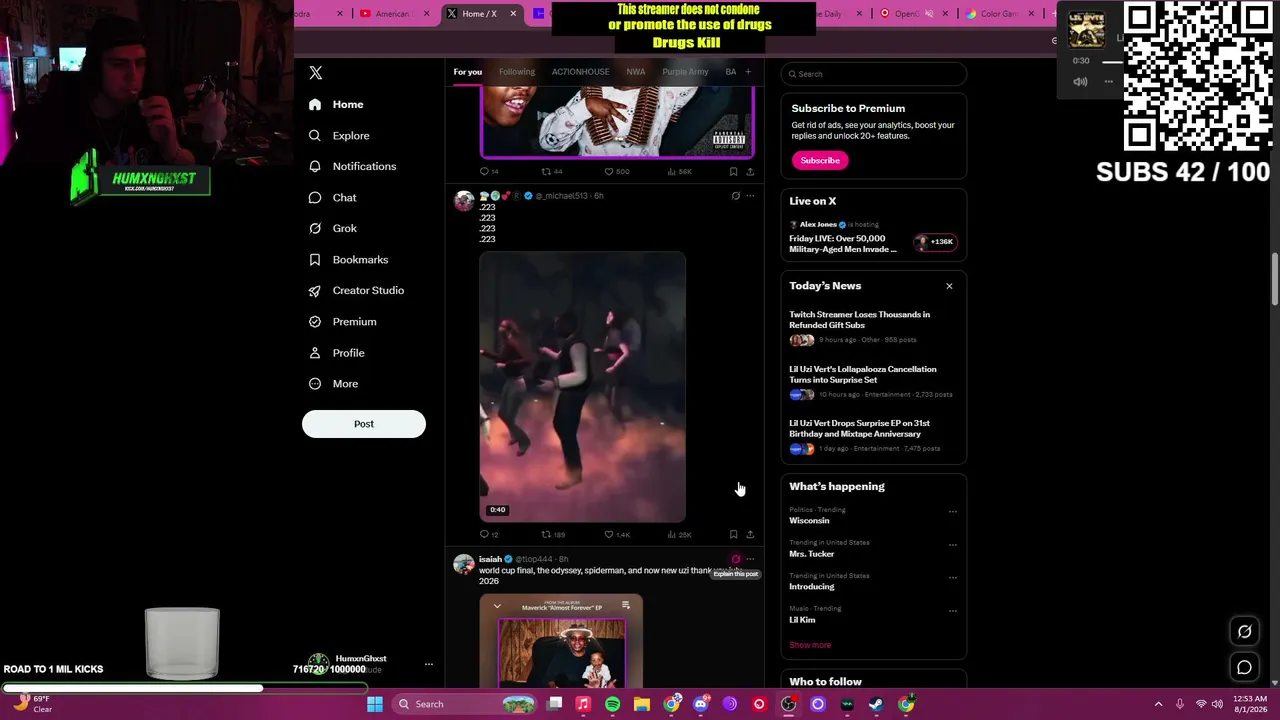Open options for Introducing trend
The height and width of the screenshot is (720, 1280).
[x=952, y=578]
